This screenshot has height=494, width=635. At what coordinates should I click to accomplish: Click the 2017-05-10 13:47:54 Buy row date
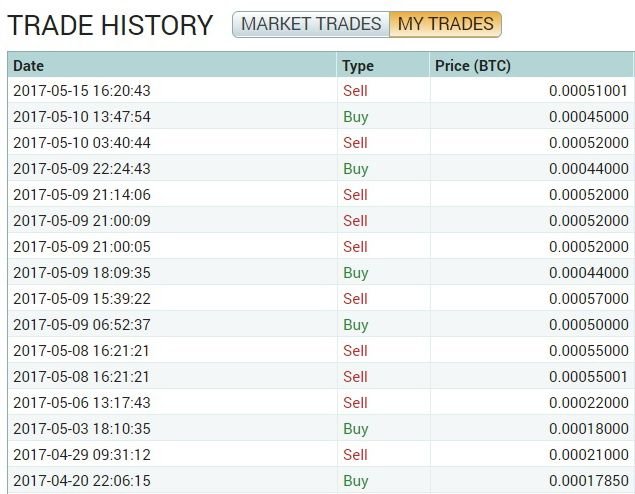(82, 117)
